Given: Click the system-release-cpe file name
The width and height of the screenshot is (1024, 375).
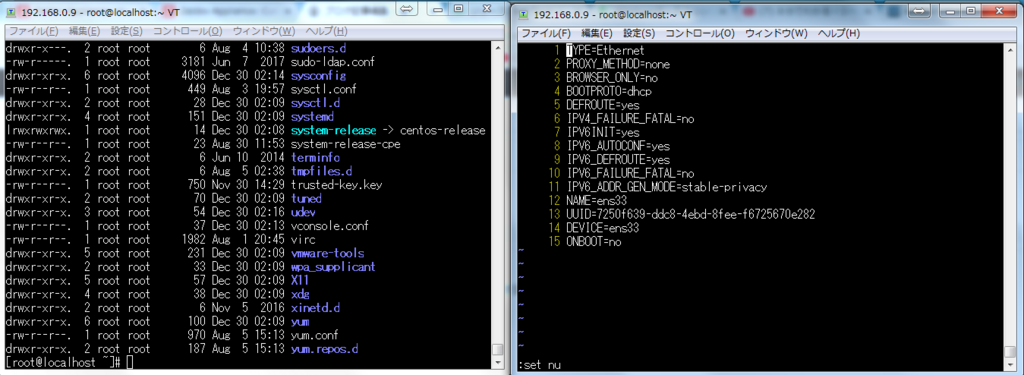Looking at the screenshot, I should pyautogui.click(x=345, y=144).
